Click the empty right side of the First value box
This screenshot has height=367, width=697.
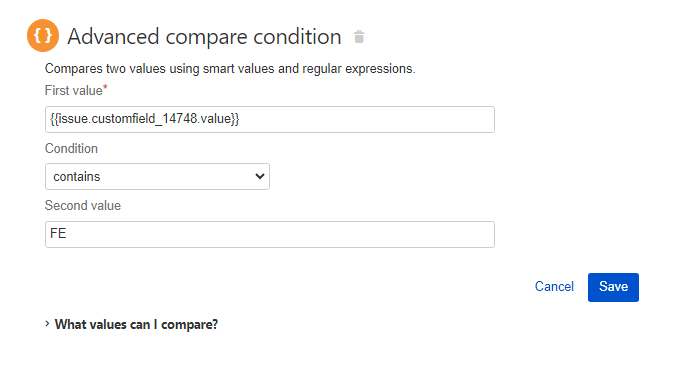point(367,119)
